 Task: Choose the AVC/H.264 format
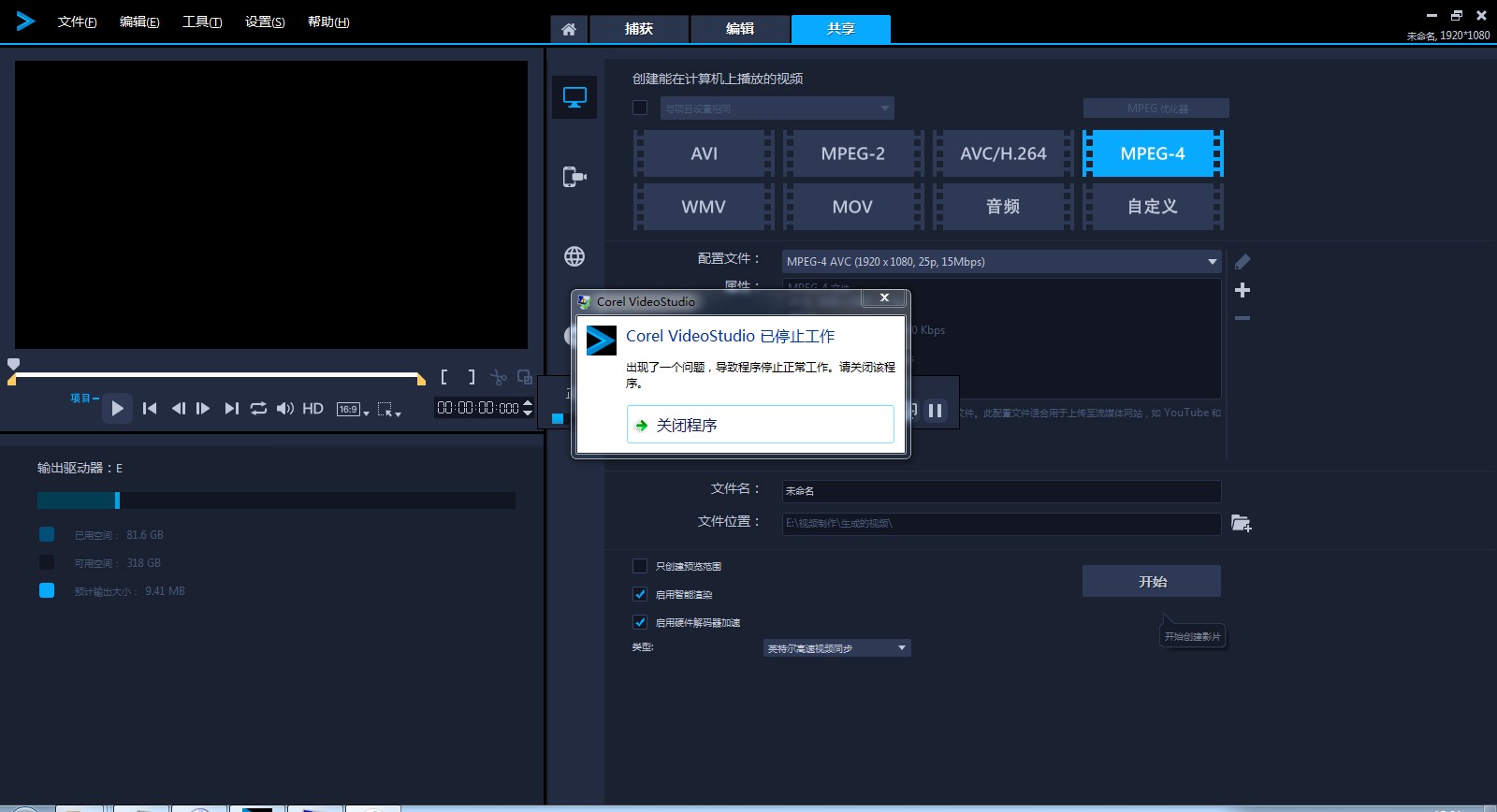(x=1003, y=153)
